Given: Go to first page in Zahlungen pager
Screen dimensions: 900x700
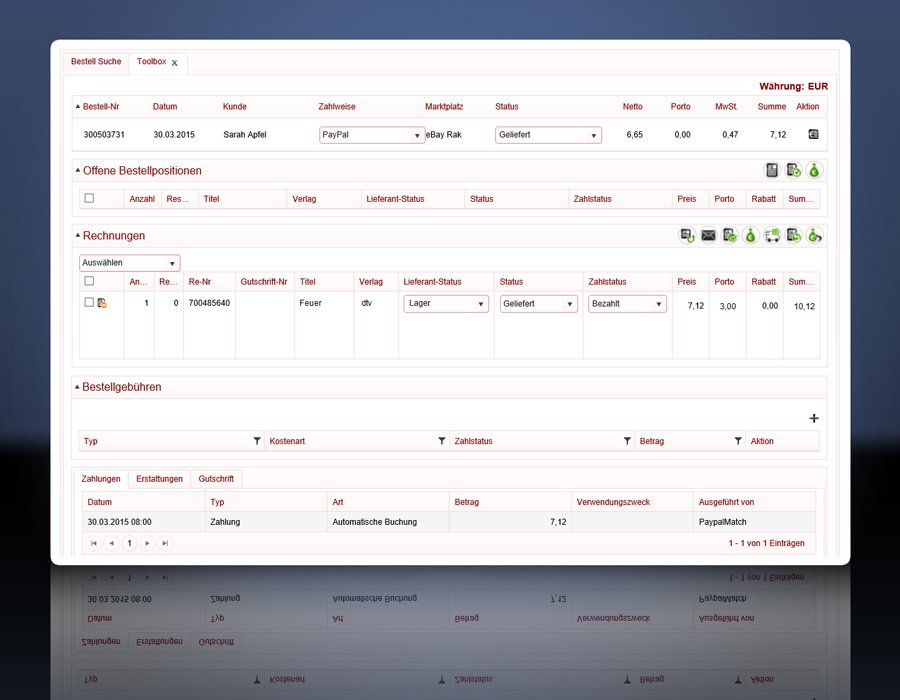Looking at the screenshot, I should (x=94, y=543).
